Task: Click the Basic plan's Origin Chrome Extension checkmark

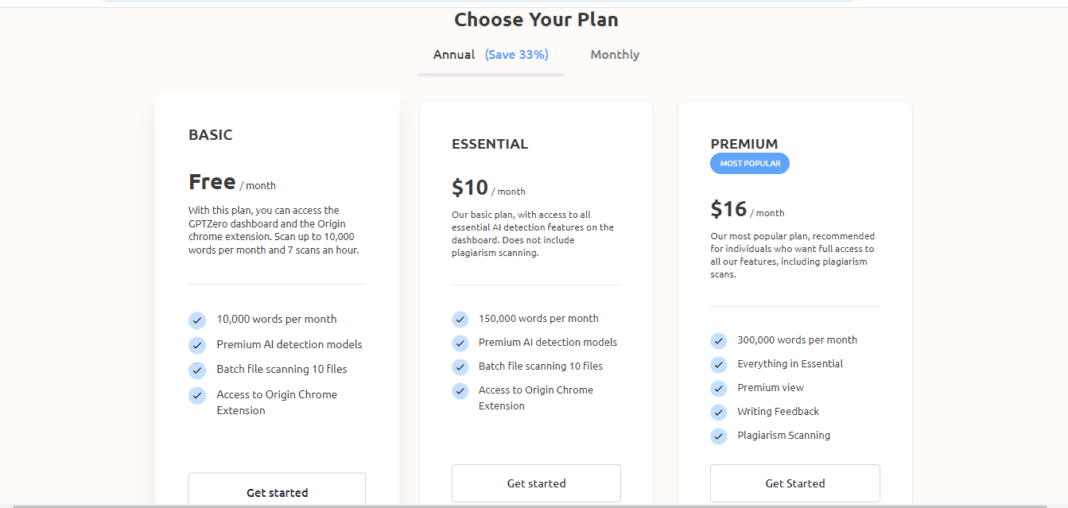Action: click(197, 395)
